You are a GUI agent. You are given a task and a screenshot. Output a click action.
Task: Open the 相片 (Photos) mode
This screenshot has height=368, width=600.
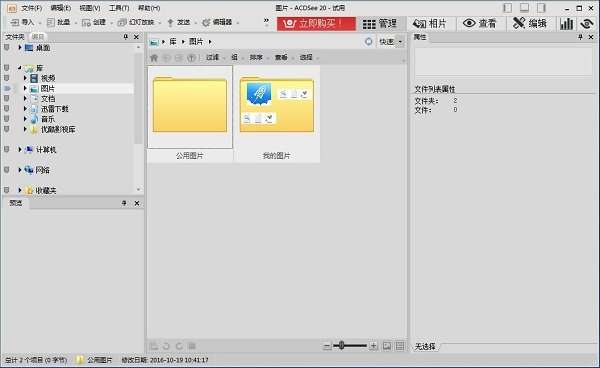[x=430, y=24]
